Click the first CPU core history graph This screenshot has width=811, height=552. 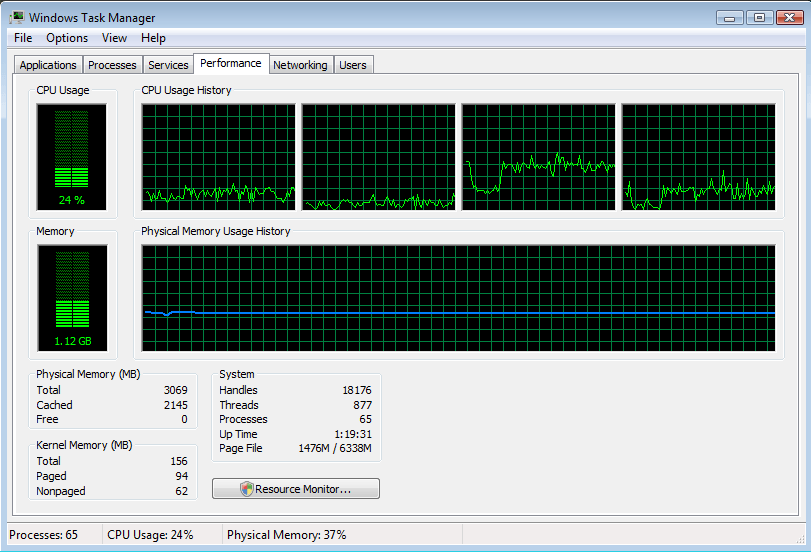click(x=218, y=157)
